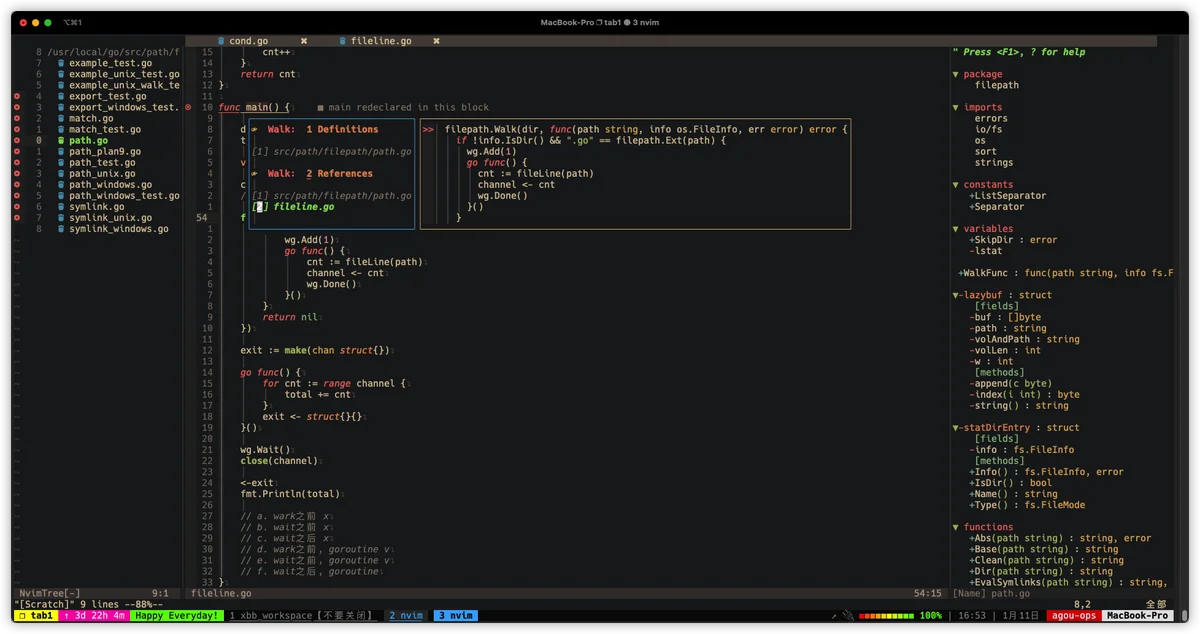The height and width of the screenshot is (634, 1200).
Task: Switch to the cond.go buffer tab
Action: 248,41
